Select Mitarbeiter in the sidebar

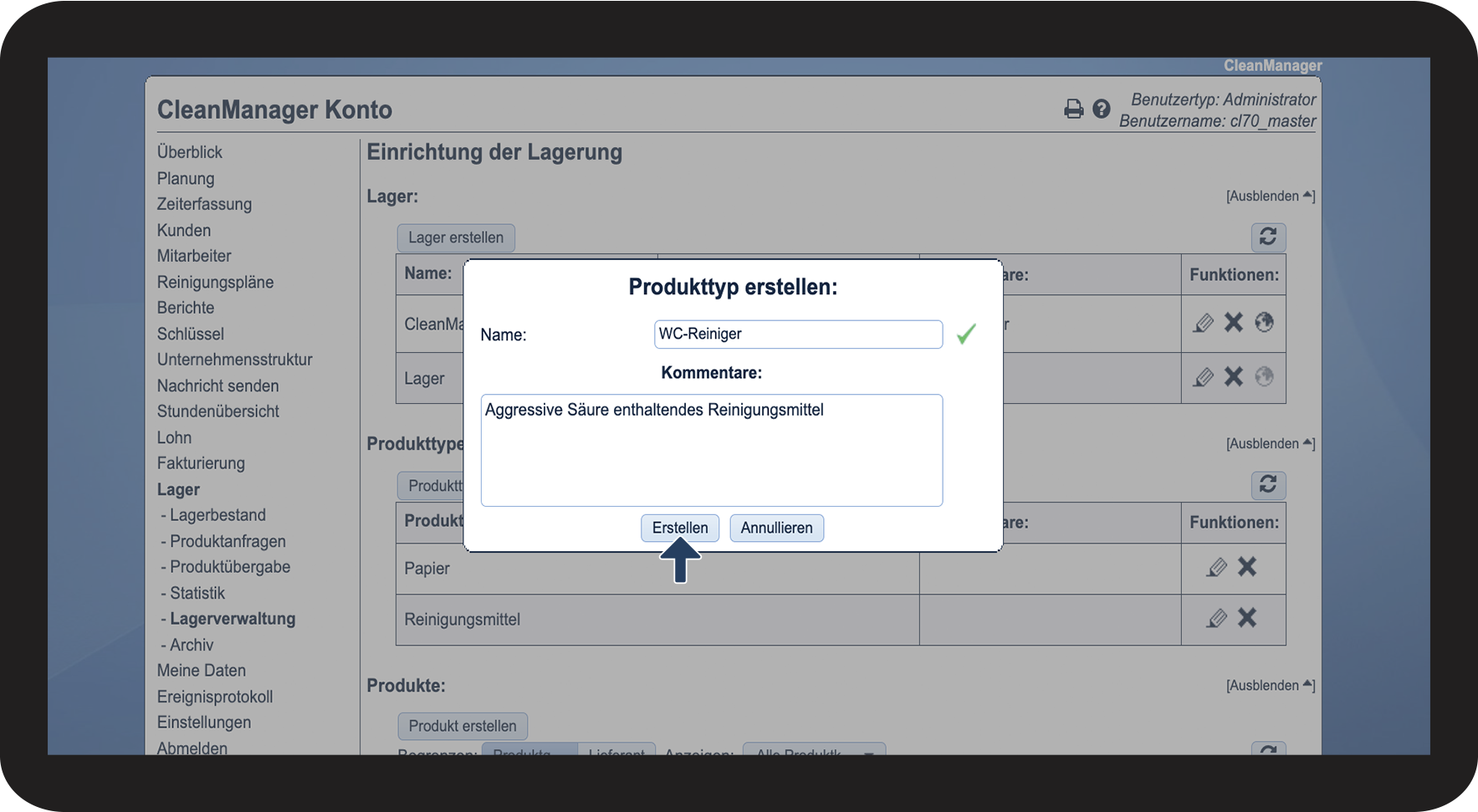click(x=194, y=256)
